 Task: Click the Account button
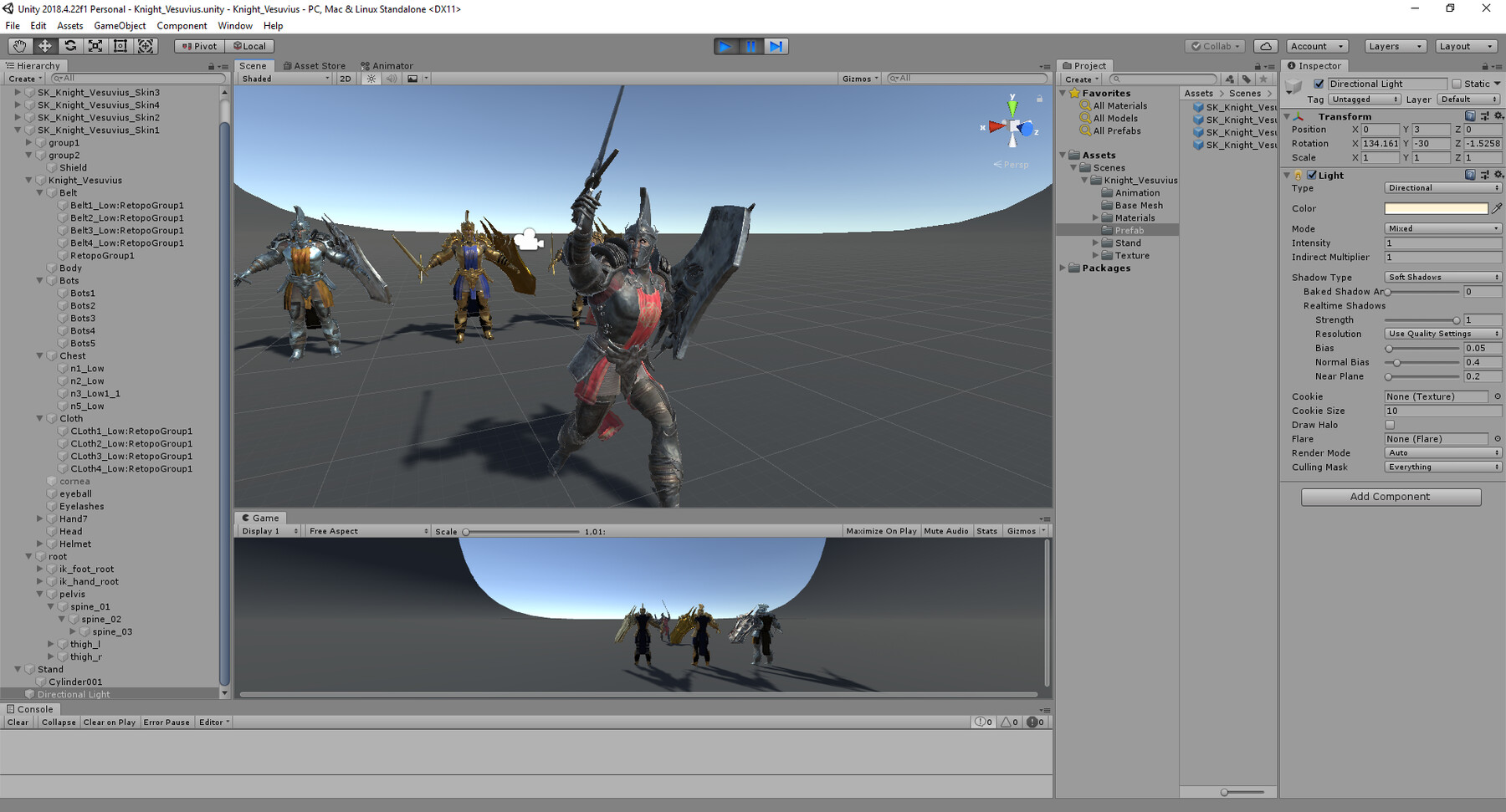pos(1316,46)
